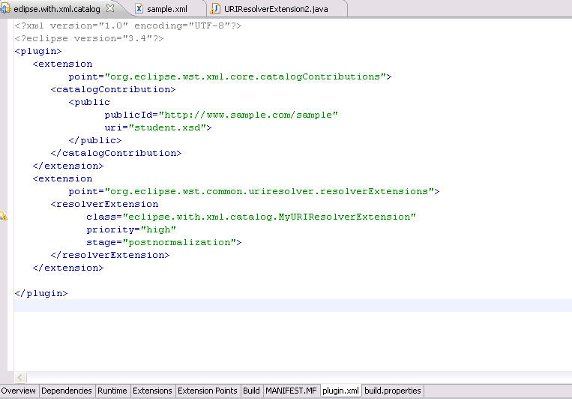Viewport: 572px width, 399px height.
Task: Switch to the Extensions page tab
Action: (x=152, y=391)
